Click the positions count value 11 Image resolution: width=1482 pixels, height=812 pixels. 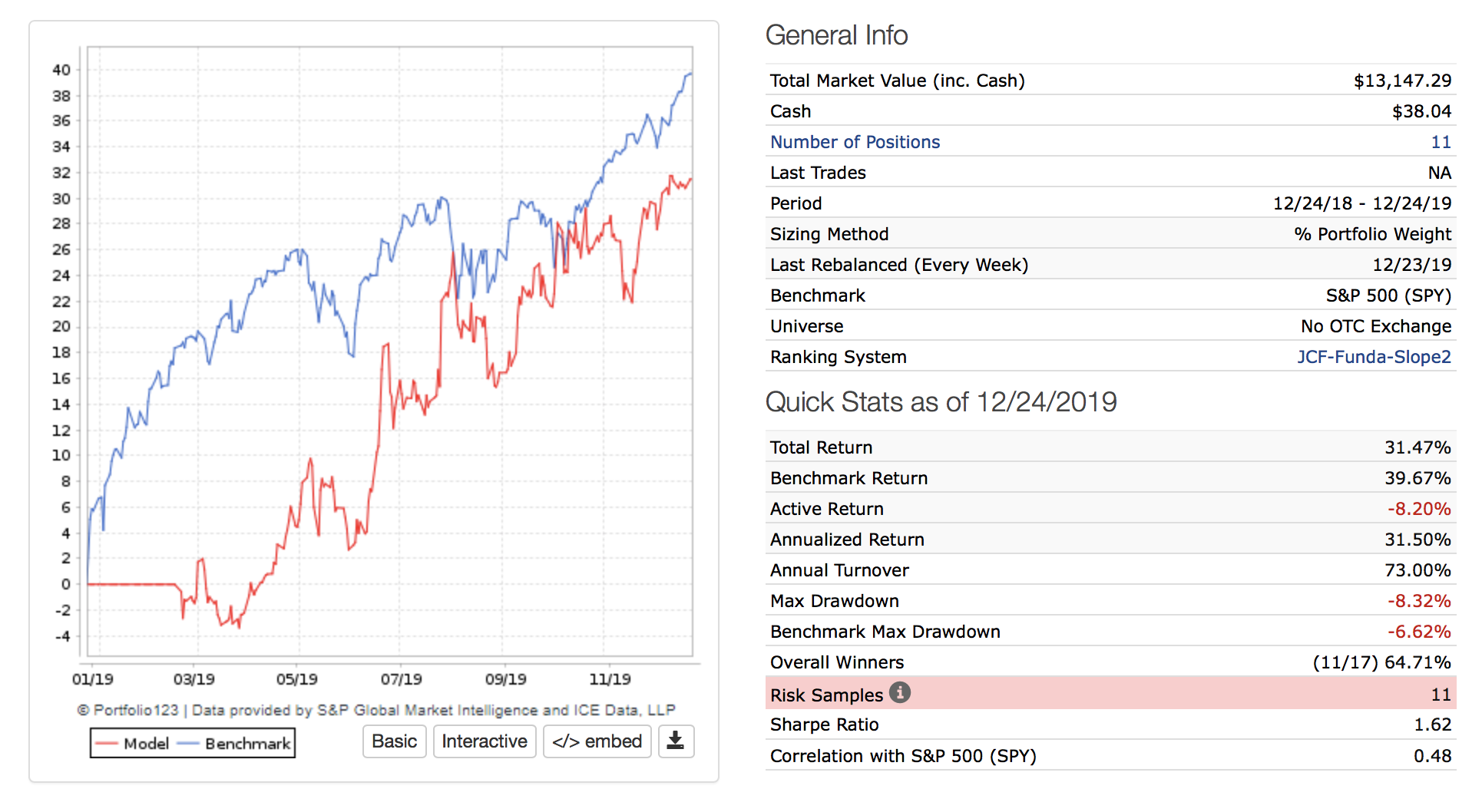1441,142
